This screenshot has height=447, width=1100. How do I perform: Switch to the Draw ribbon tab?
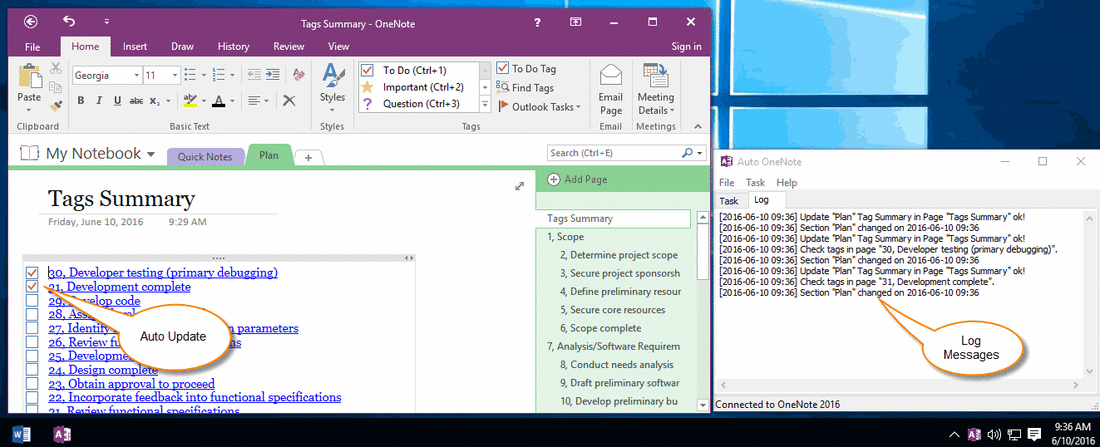click(x=182, y=46)
